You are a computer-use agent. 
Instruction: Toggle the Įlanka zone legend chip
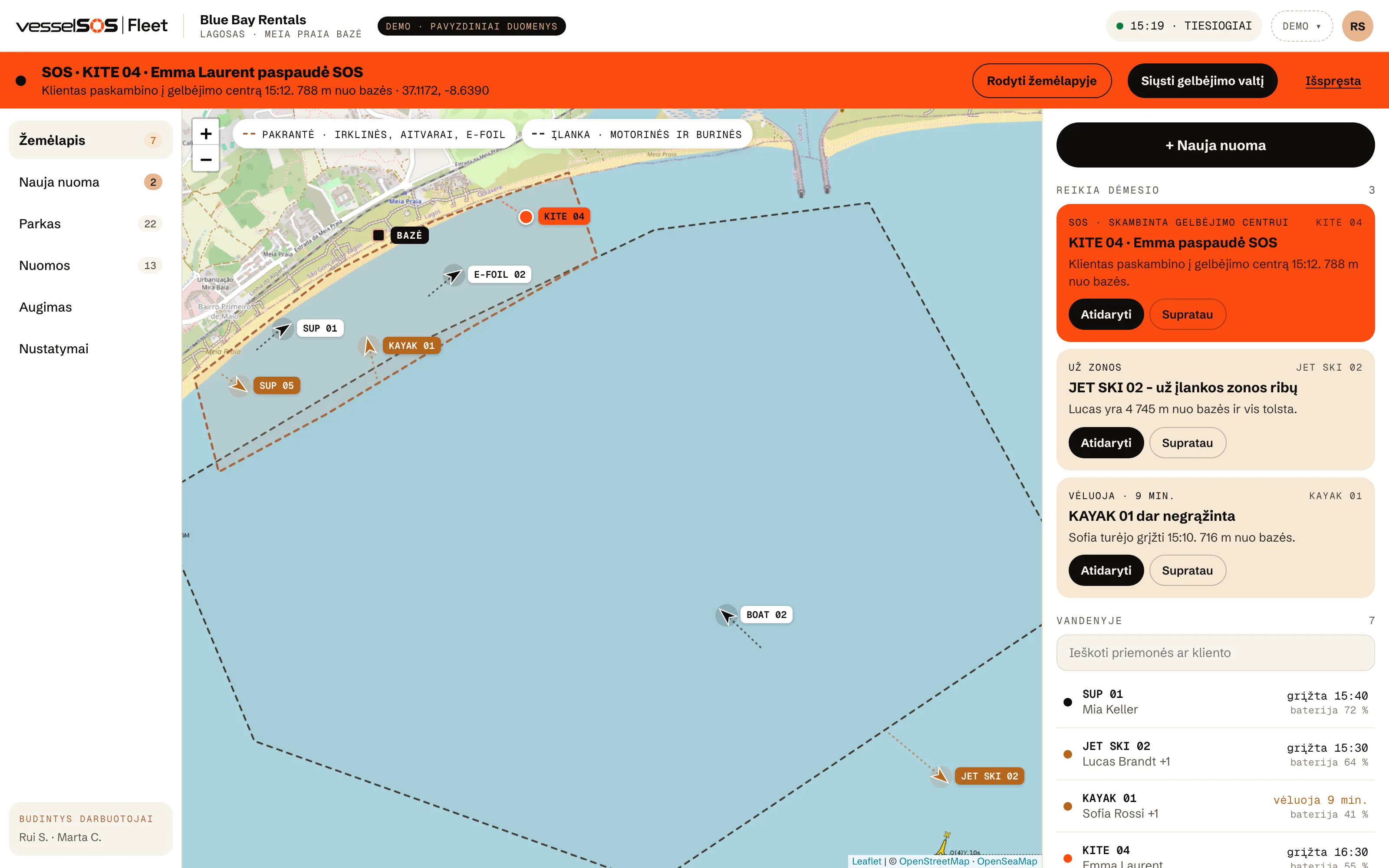tap(637, 135)
